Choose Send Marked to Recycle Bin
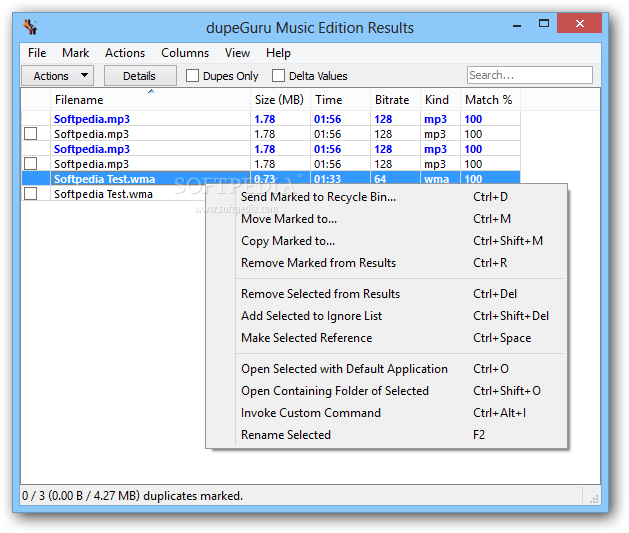 click(x=386, y=197)
